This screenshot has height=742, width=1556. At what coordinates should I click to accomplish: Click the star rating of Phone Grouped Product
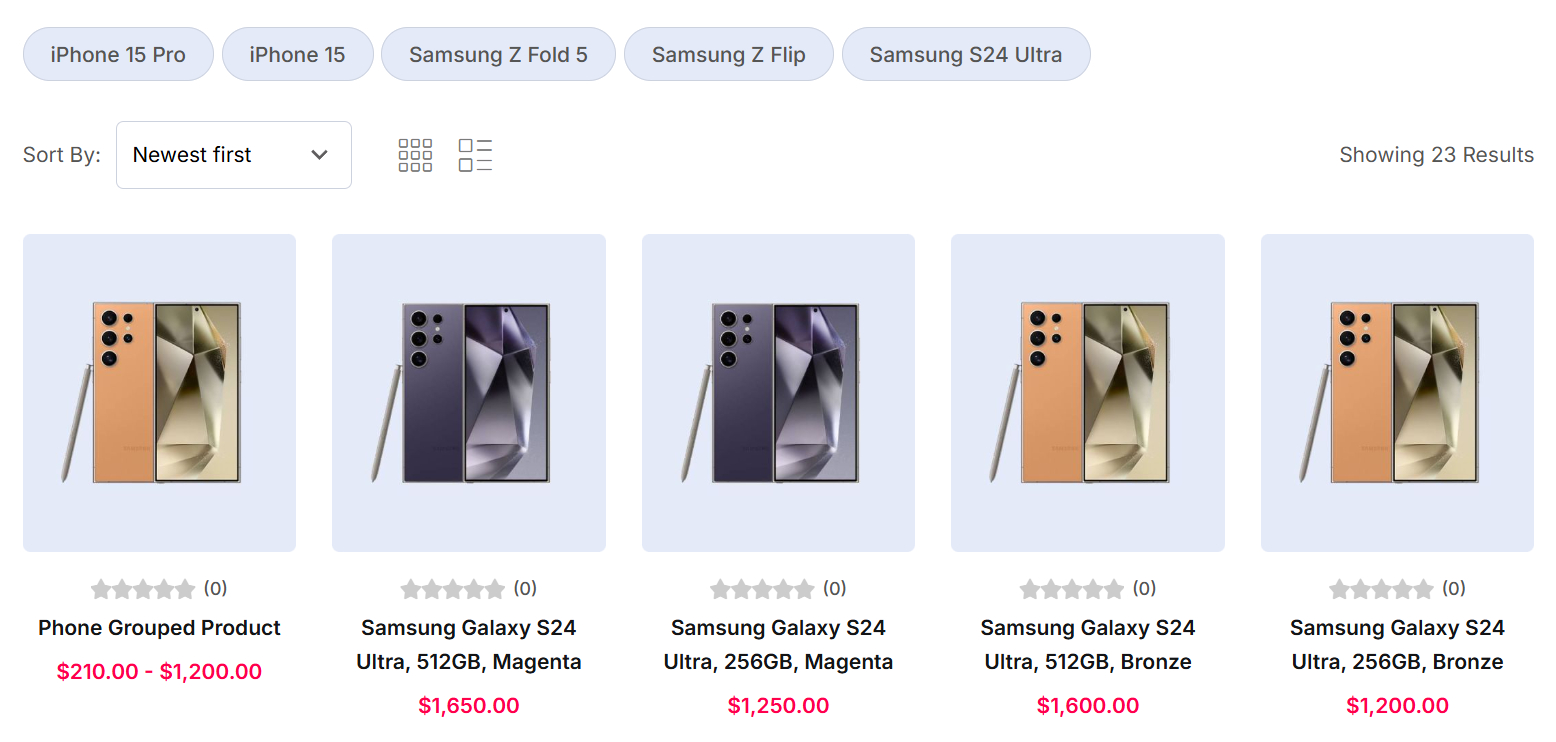point(143,589)
